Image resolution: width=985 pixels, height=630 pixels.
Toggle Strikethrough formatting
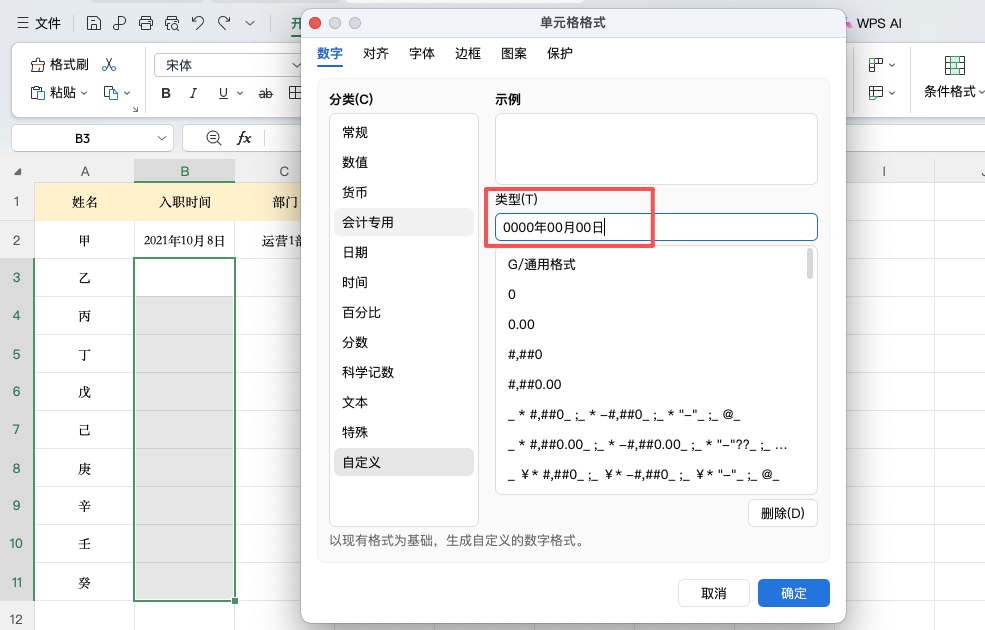coord(266,93)
